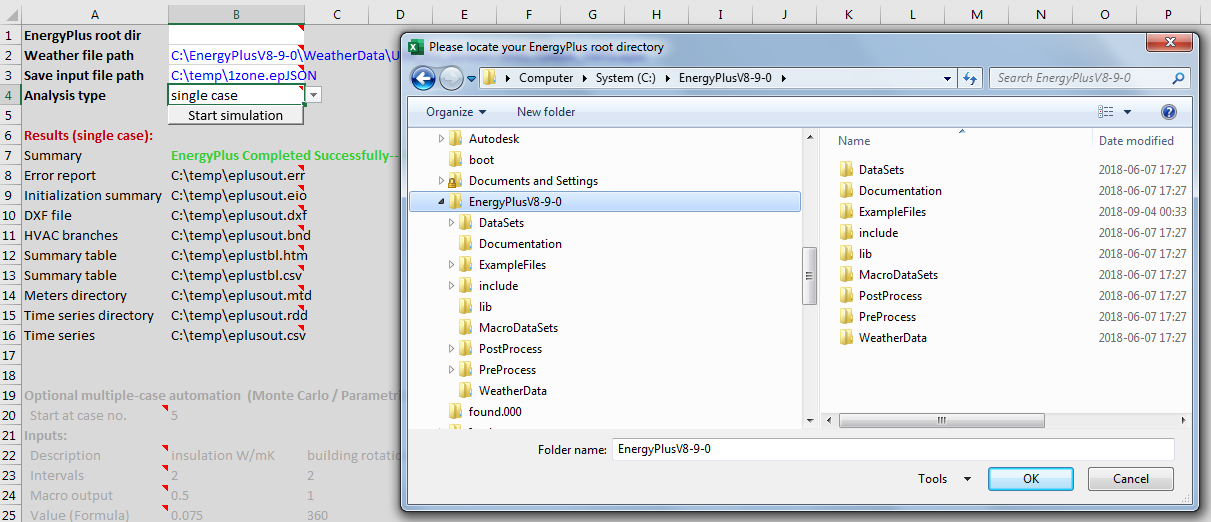Expand Documents and Settings tree node
The width and height of the screenshot is (1211, 522).
(441, 181)
